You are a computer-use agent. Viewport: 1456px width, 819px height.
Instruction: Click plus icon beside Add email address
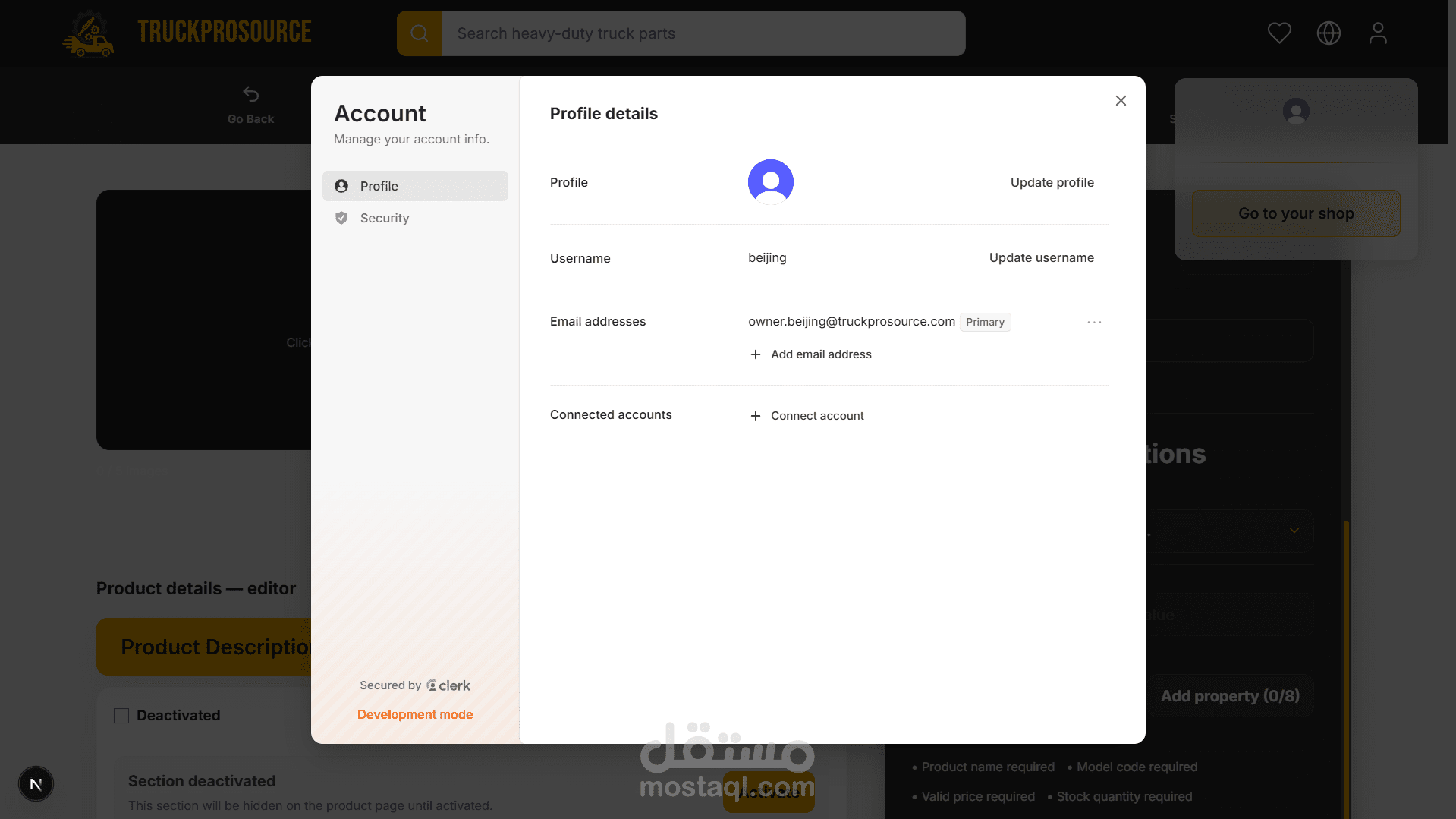[x=755, y=354]
